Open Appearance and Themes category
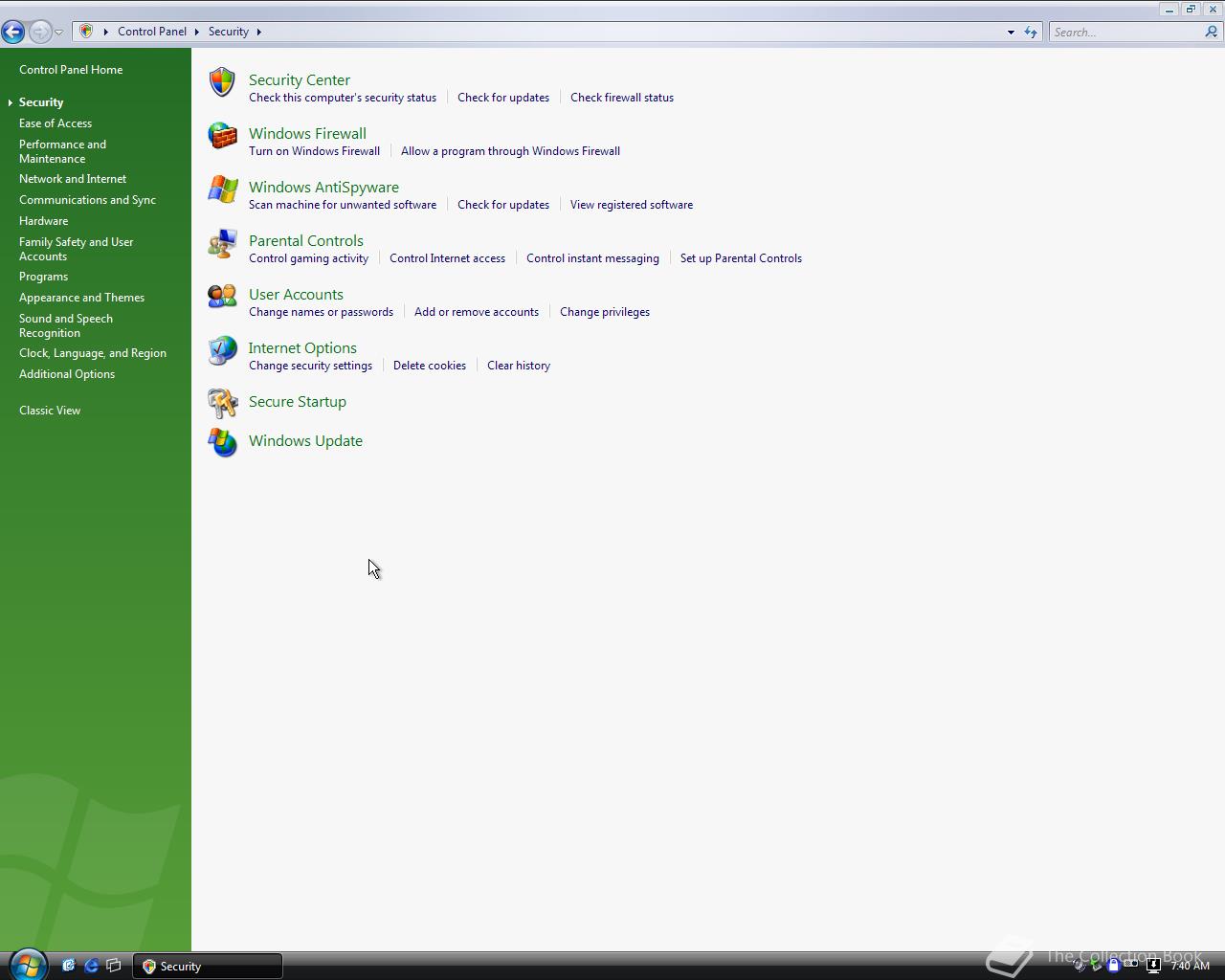Screen dimensions: 1225x980 (81, 298)
